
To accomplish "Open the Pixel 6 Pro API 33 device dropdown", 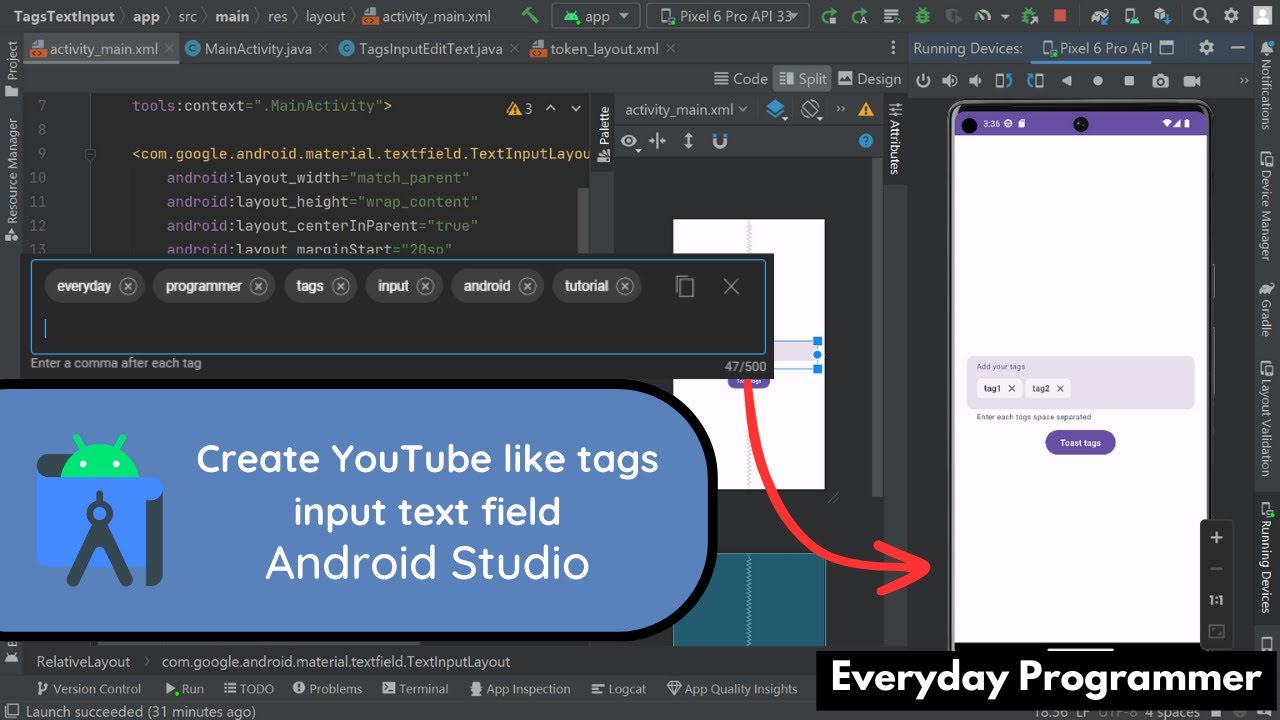I will [x=728, y=16].
